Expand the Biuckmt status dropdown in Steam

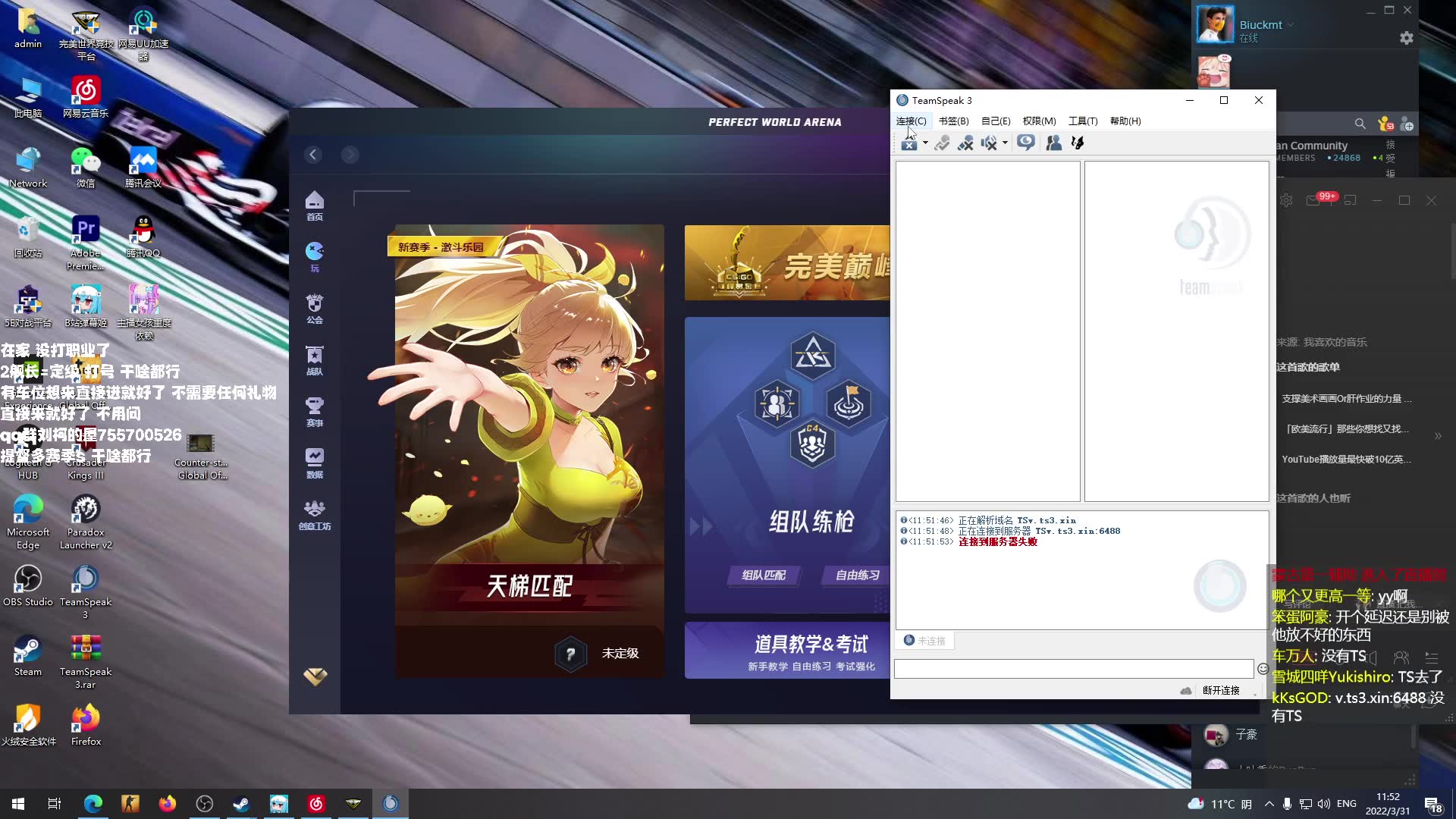[x=1290, y=25]
